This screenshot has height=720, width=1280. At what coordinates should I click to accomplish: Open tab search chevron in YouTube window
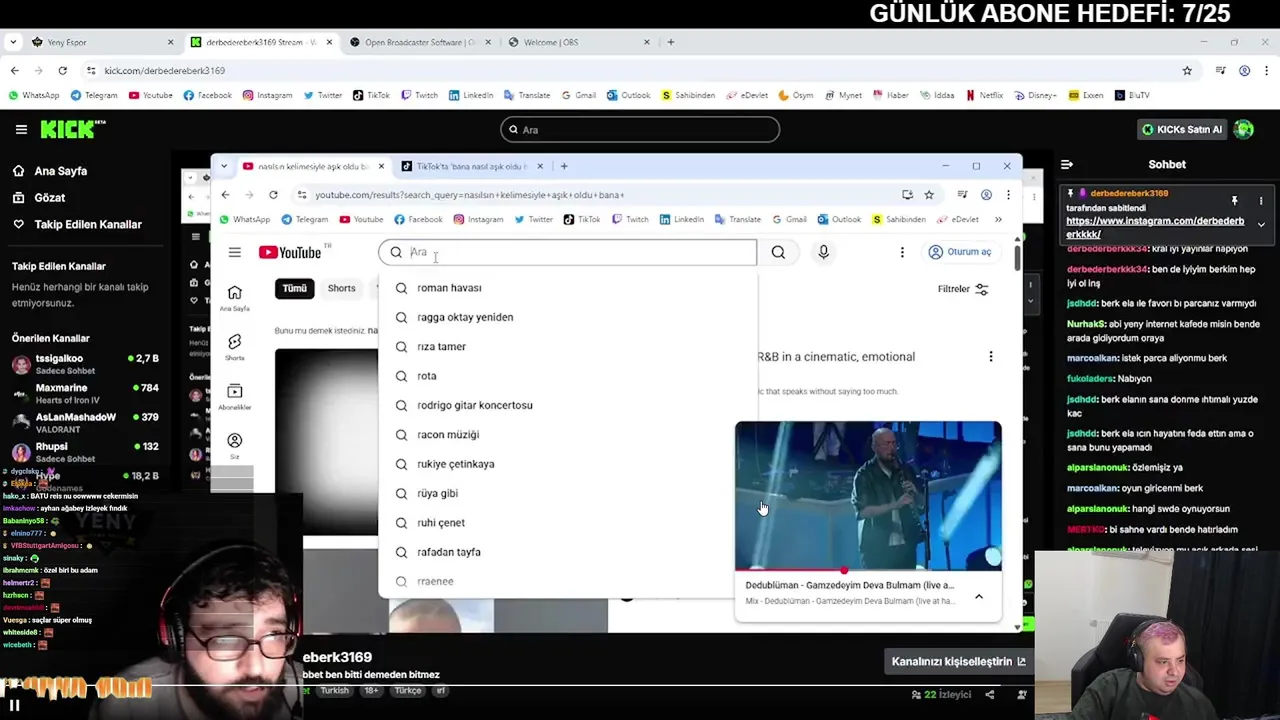click(224, 166)
